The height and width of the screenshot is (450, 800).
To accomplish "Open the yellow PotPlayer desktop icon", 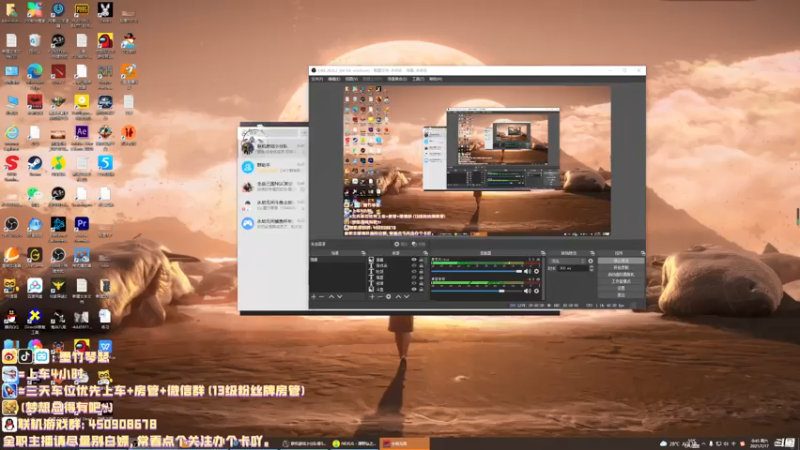I will click(x=82, y=102).
